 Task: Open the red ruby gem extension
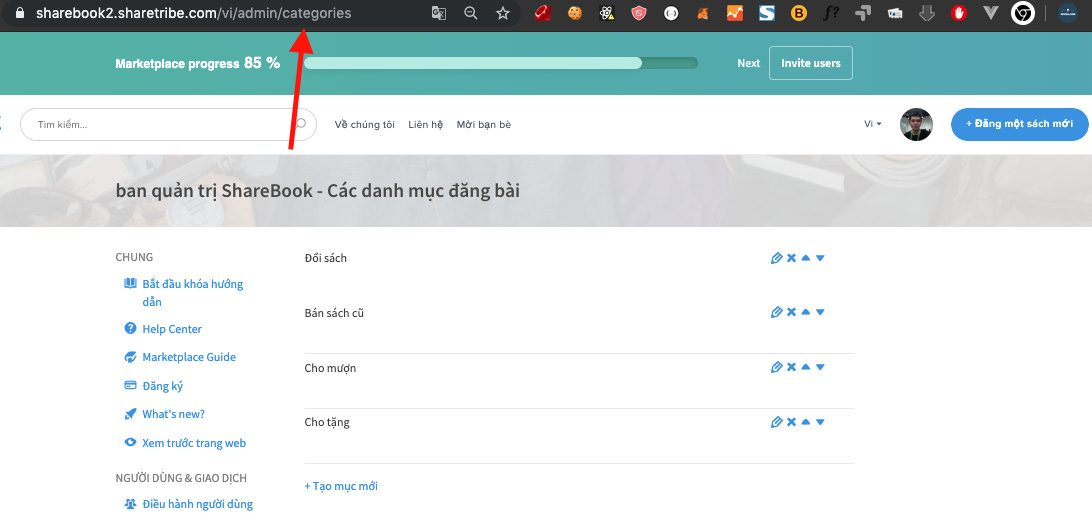pos(543,13)
